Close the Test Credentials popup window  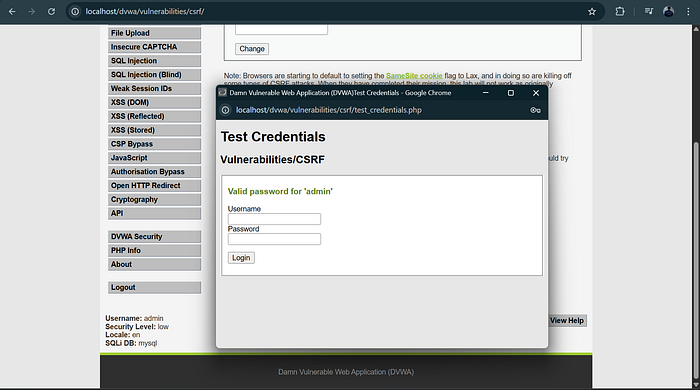pyautogui.click(x=536, y=93)
